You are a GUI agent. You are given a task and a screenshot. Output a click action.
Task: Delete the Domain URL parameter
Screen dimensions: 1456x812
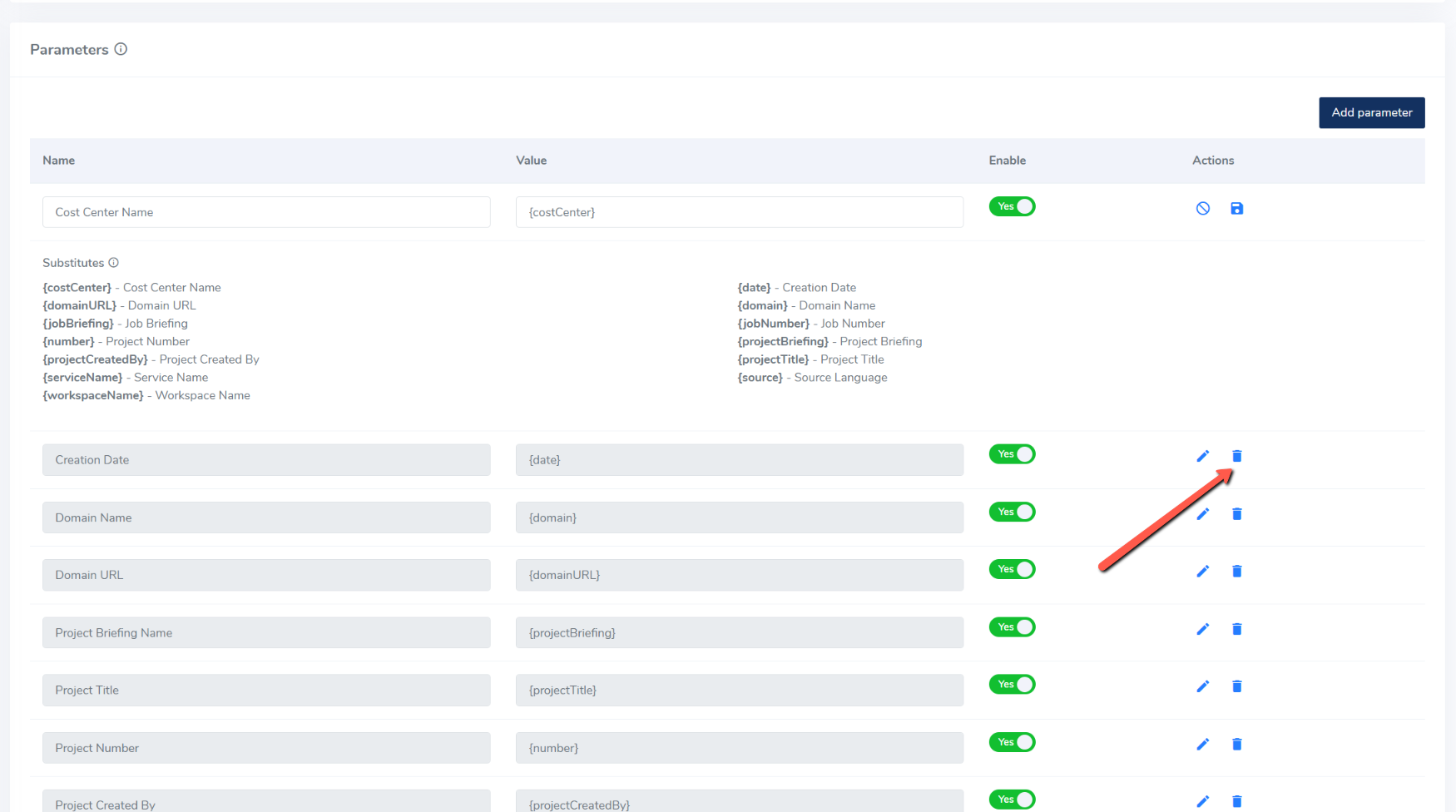click(1236, 572)
